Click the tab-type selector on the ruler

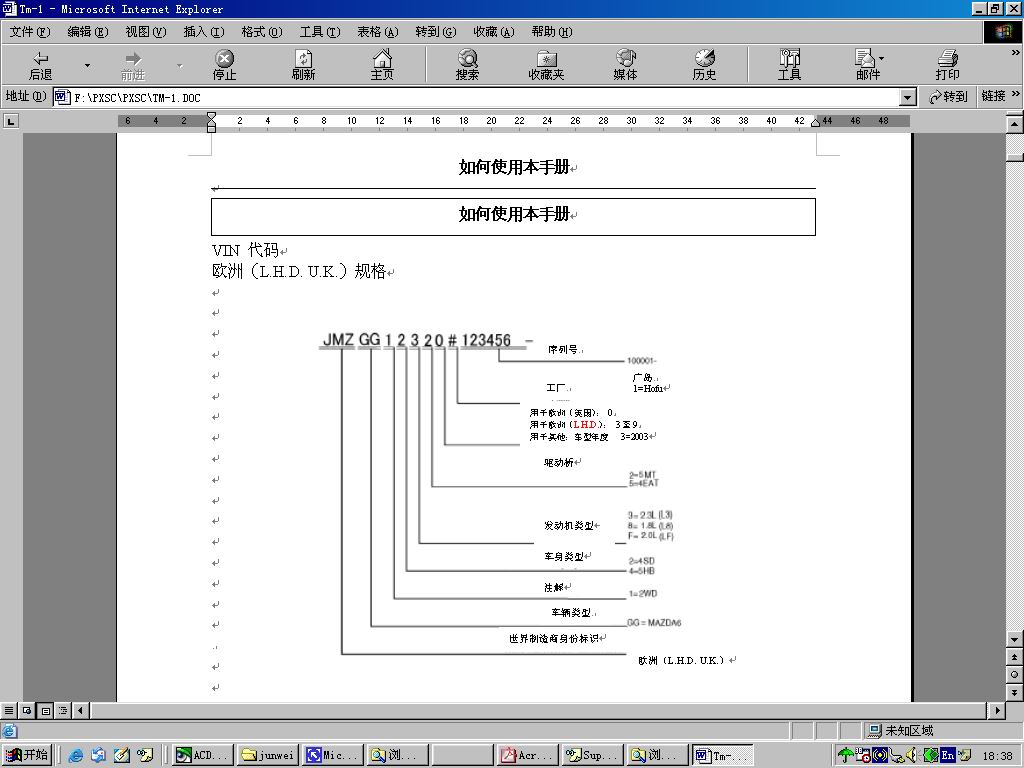[x=11, y=121]
